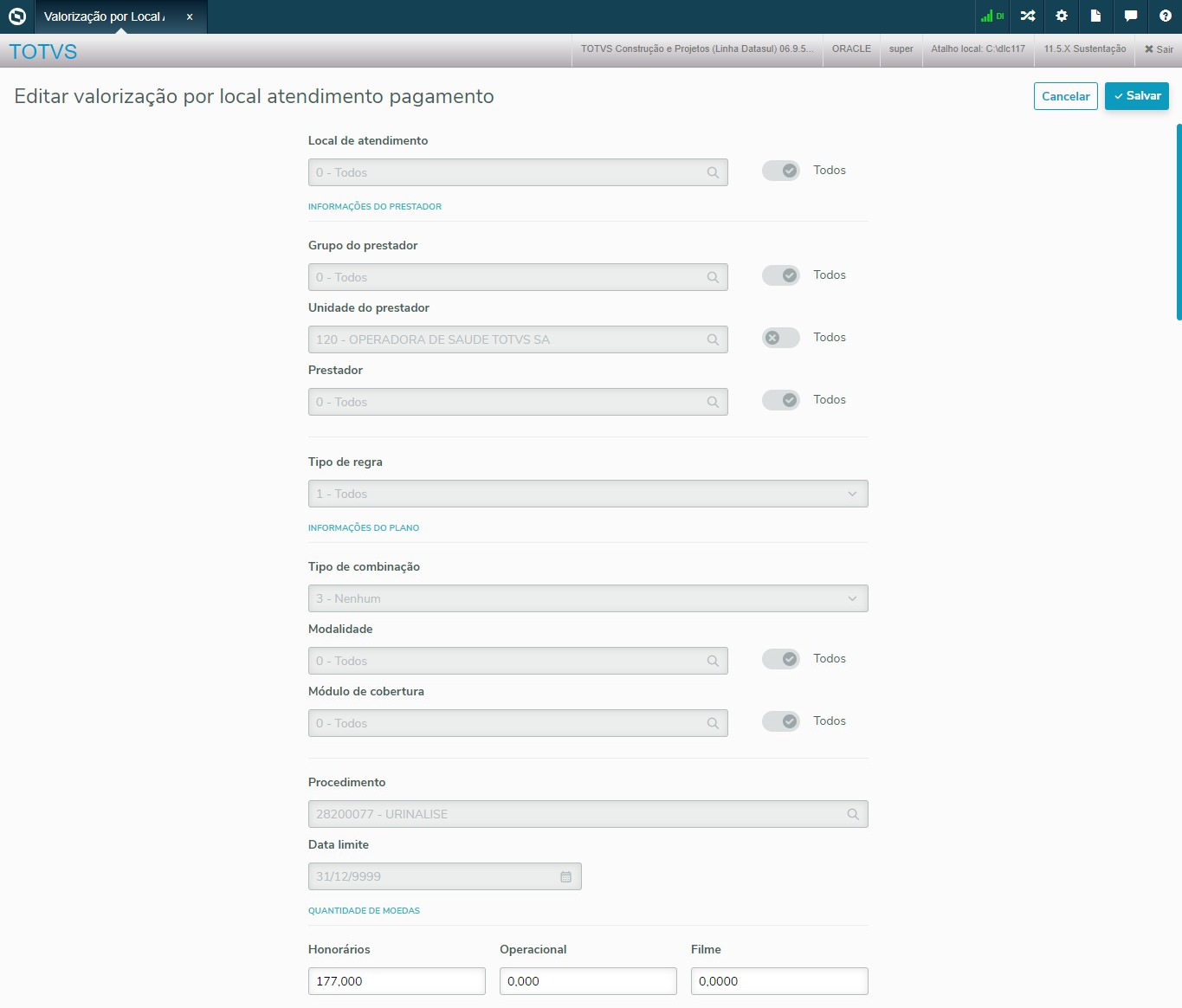1182x1008 pixels.
Task: Click the Cancelar button
Action: (x=1065, y=96)
